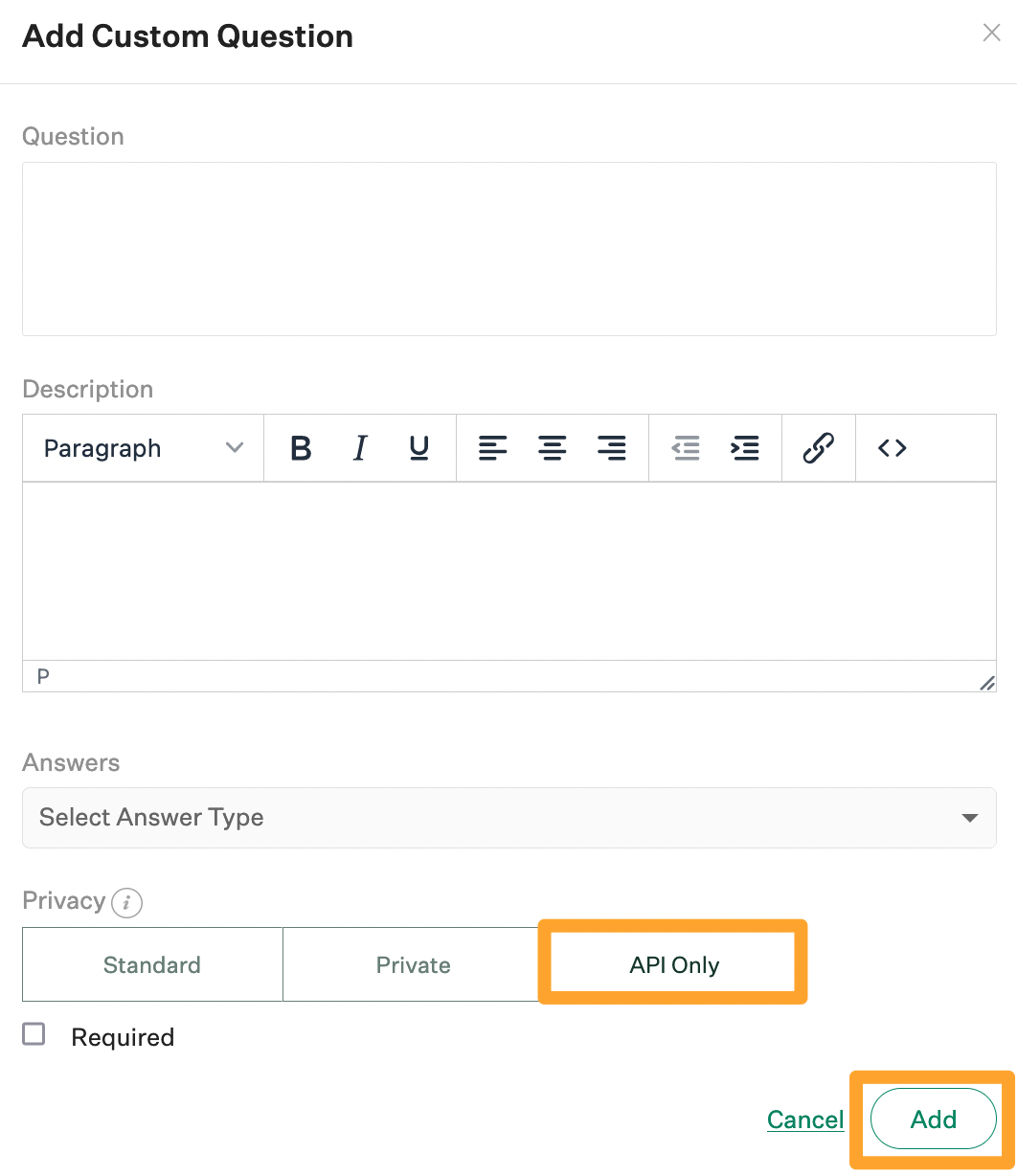The width and height of the screenshot is (1017, 1176).
Task: Increase indent in description editor
Action: [744, 448]
